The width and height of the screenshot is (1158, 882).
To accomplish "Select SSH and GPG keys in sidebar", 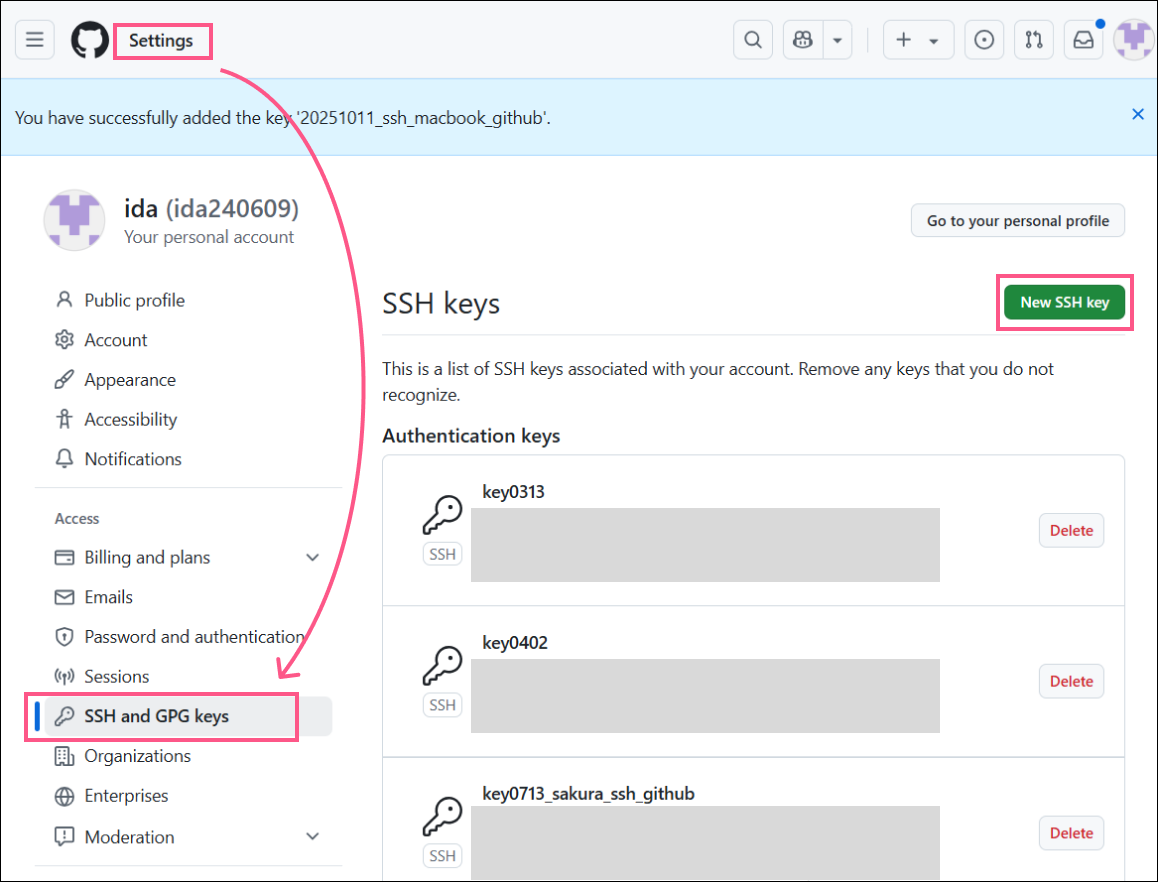I will (x=160, y=716).
